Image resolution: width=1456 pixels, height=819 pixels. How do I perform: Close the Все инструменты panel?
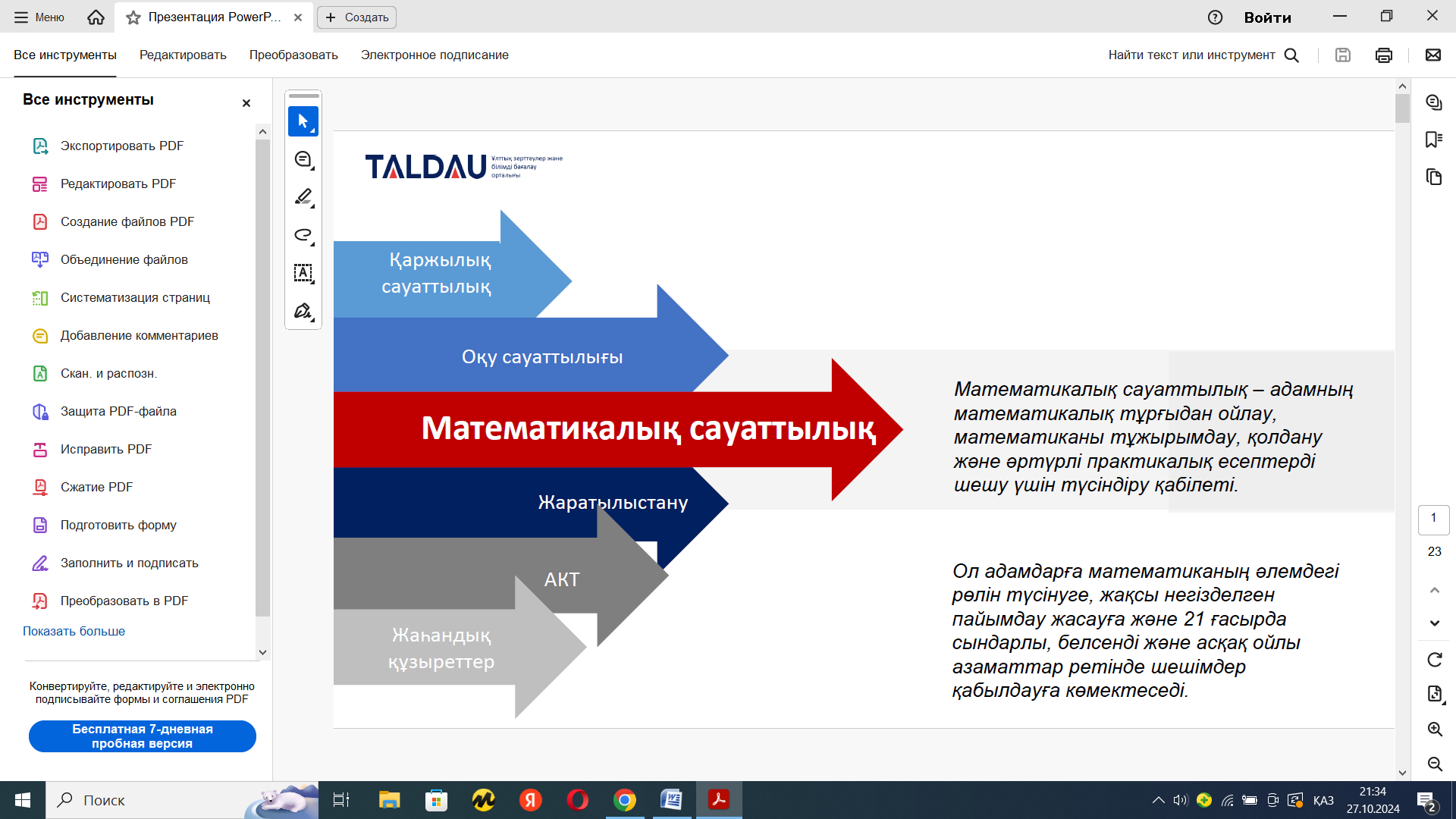pos(246,103)
